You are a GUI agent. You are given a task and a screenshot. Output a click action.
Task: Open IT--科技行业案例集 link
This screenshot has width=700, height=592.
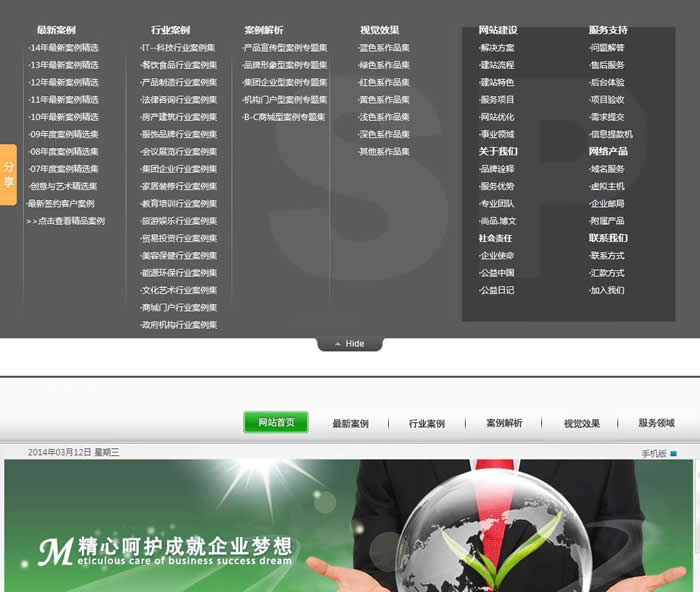[178, 48]
